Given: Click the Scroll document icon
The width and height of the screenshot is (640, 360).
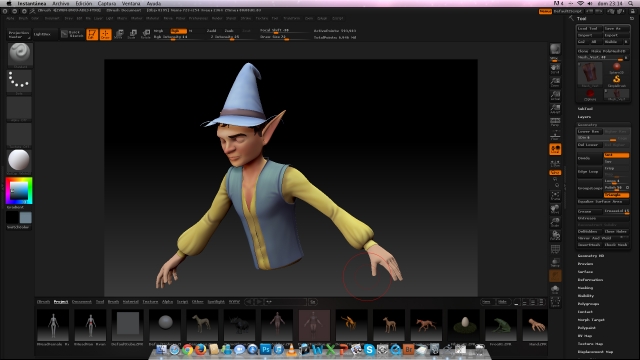Looking at the screenshot, I should (555, 68).
